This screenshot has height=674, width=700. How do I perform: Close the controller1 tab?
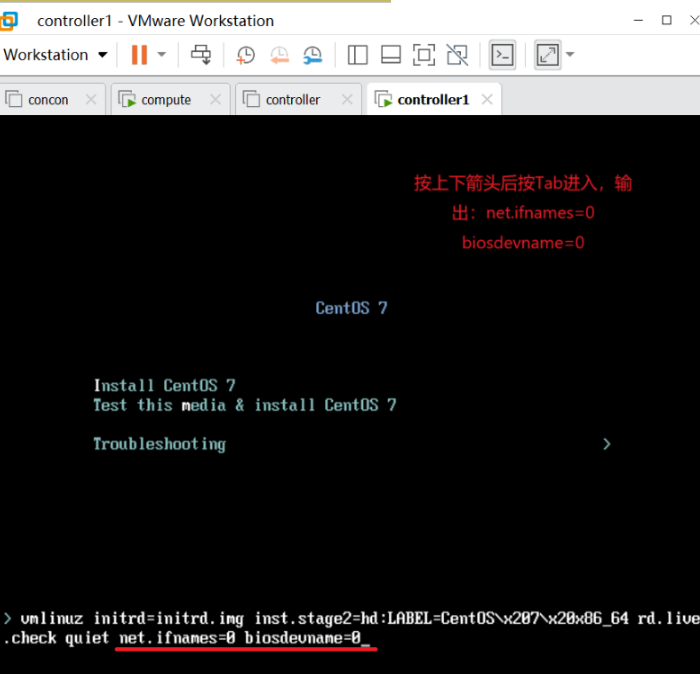tap(488, 99)
